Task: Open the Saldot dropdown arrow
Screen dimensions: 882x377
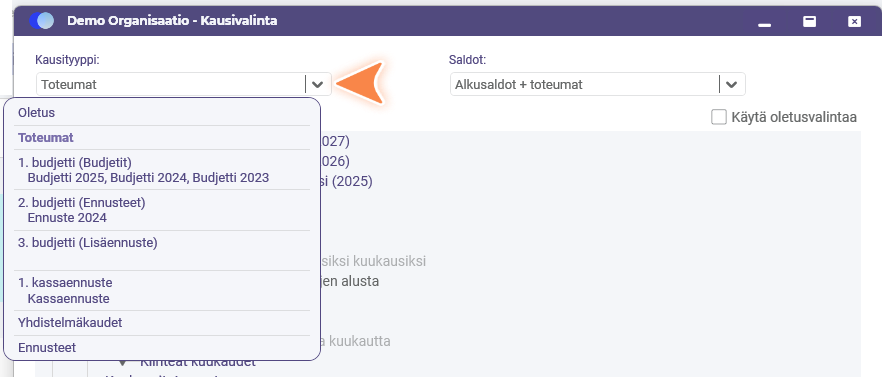Action: [732, 84]
